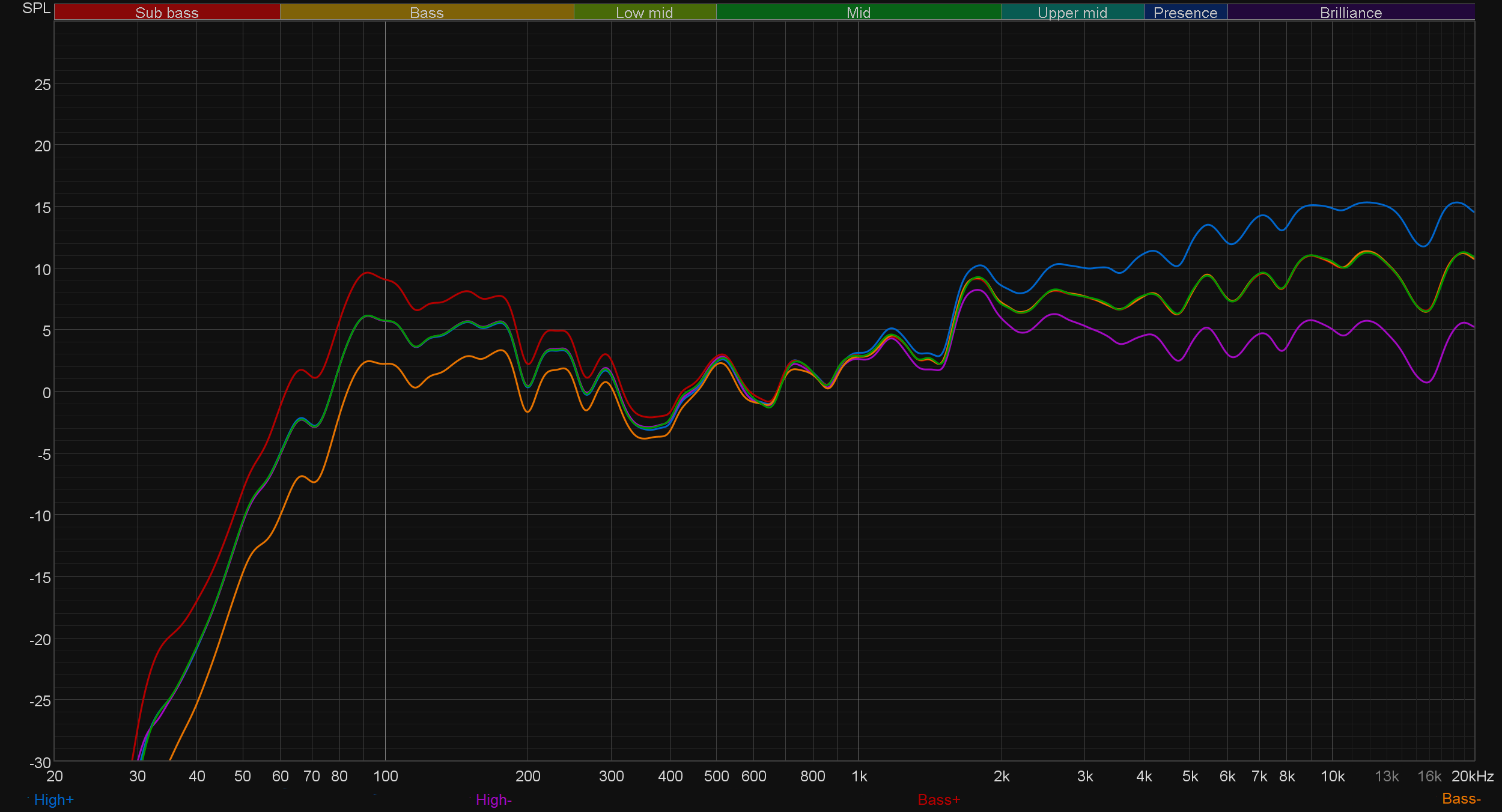This screenshot has height=812, width=1502.
Task: Click the Presence band header
Action: coord(1185,13)
